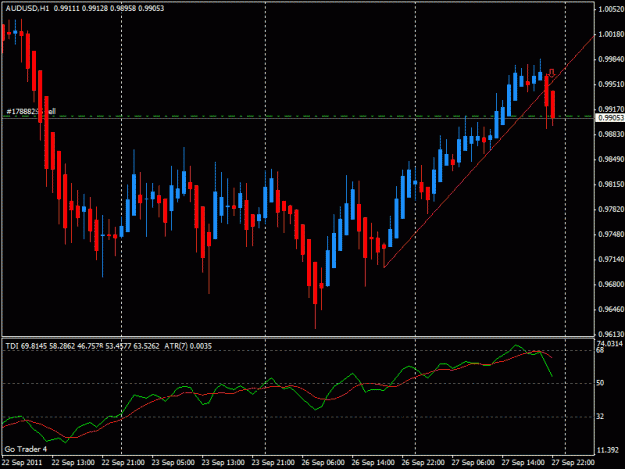Click the 22 Sep 2011 date label
Screen dimensions: 625x469
pyautogui.click(x=22, y=463)
